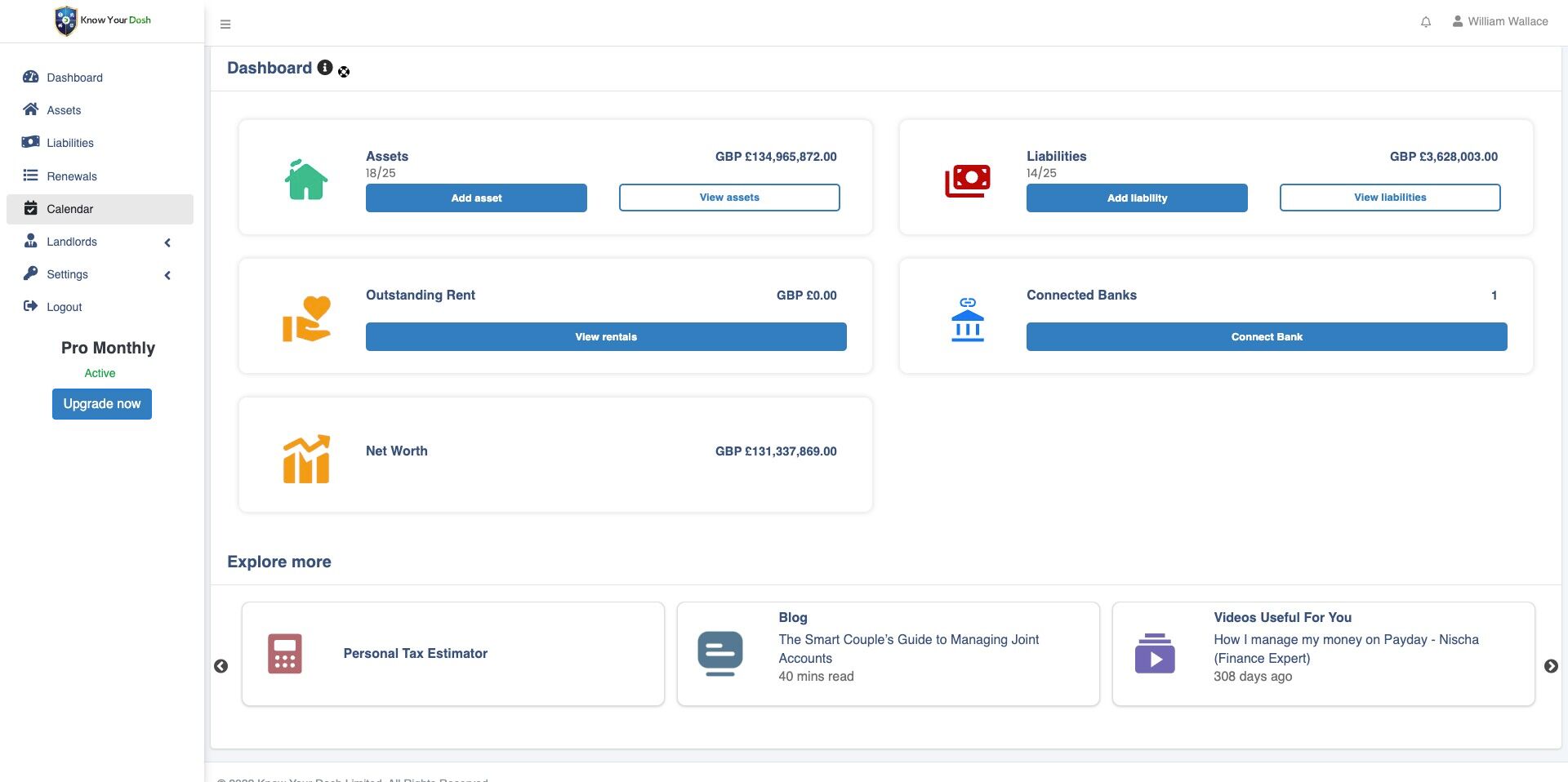The height and width of the screenshot is (782, 1568).
Task: Click the Outstanding Rent amount GBP £0.00
Action: click(x=807, y=295)
